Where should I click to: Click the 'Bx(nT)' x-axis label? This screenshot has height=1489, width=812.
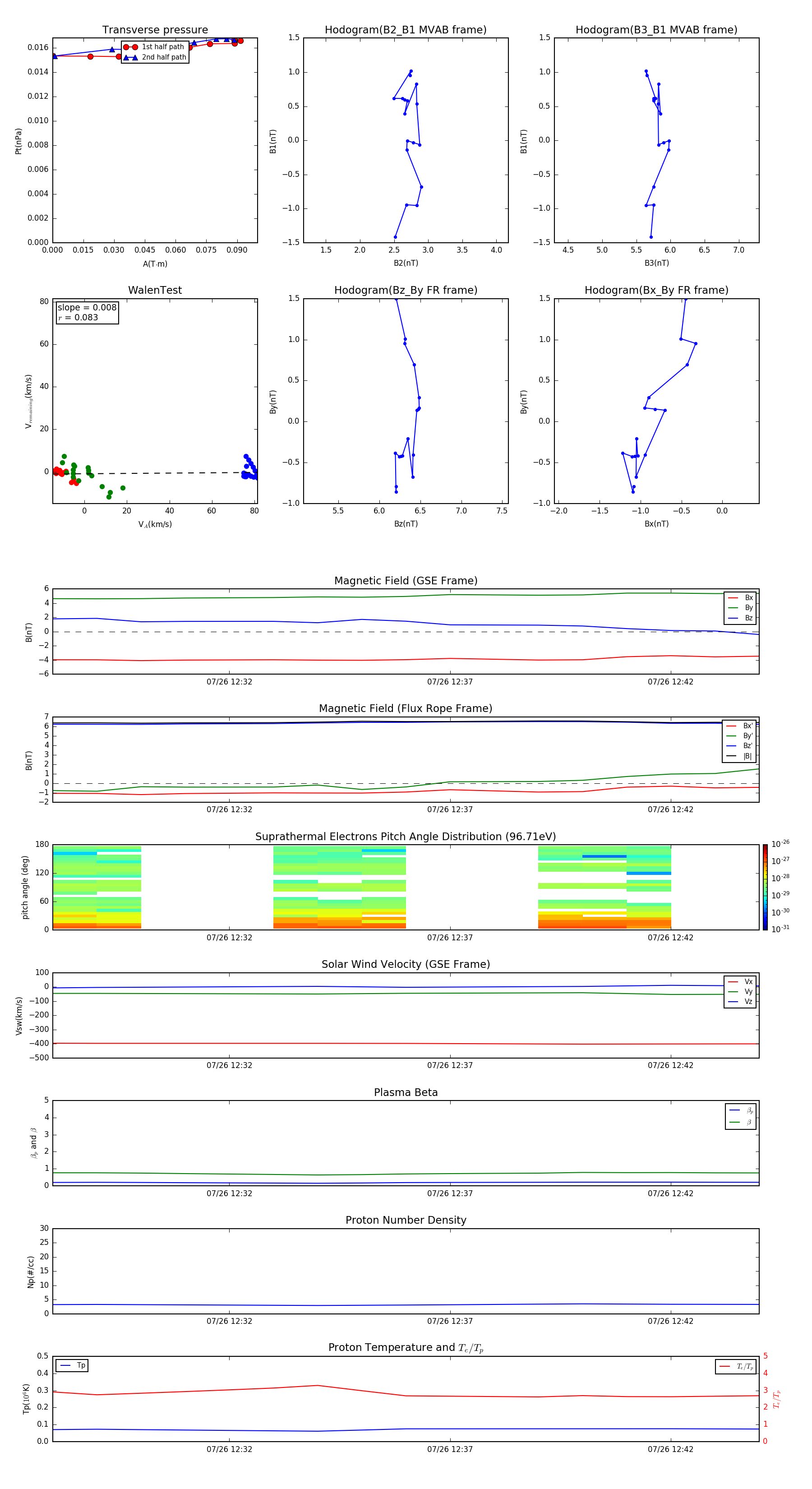(656, 524)
